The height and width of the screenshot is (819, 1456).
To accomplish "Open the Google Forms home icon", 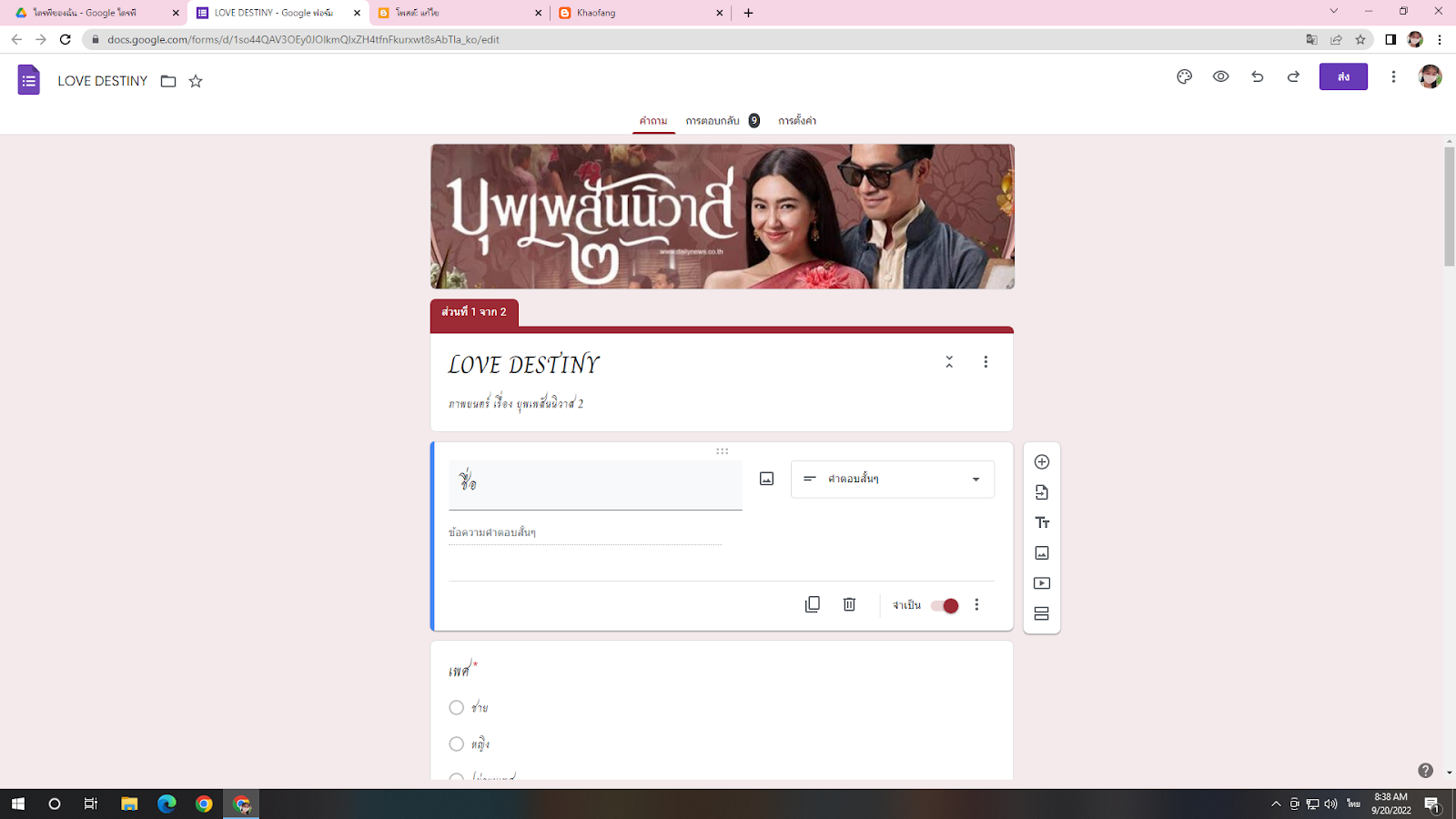I will 29,80.
